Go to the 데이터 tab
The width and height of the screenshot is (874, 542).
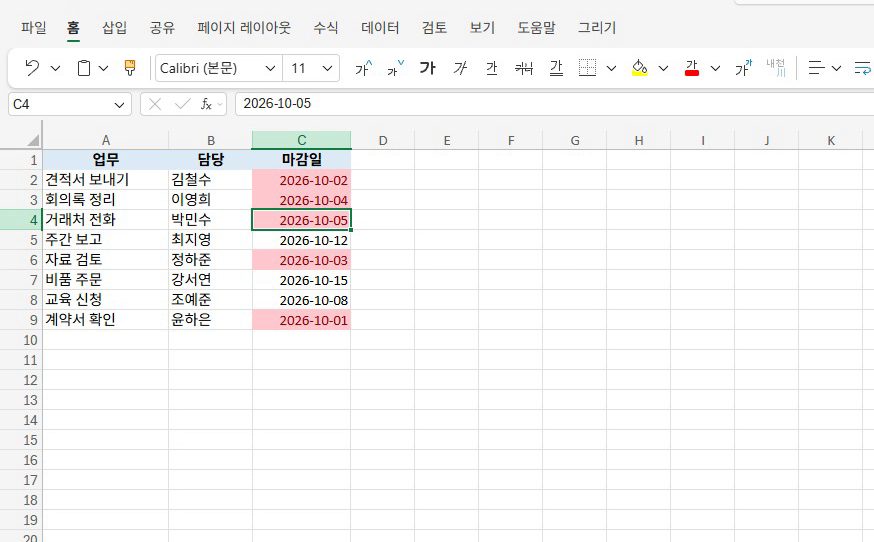click(x=380, y=27)
